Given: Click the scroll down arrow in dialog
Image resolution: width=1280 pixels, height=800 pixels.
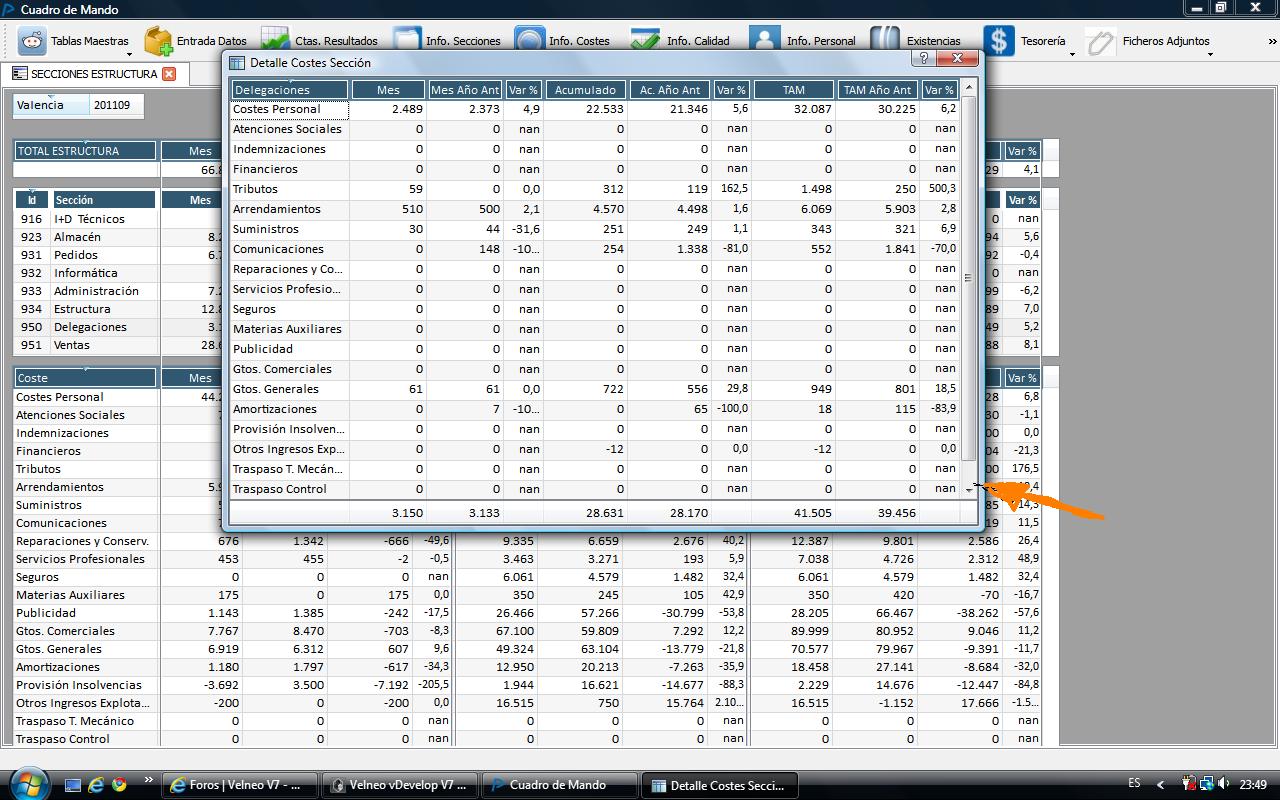Looking at the screenshot, I should [x=968, y=490].
